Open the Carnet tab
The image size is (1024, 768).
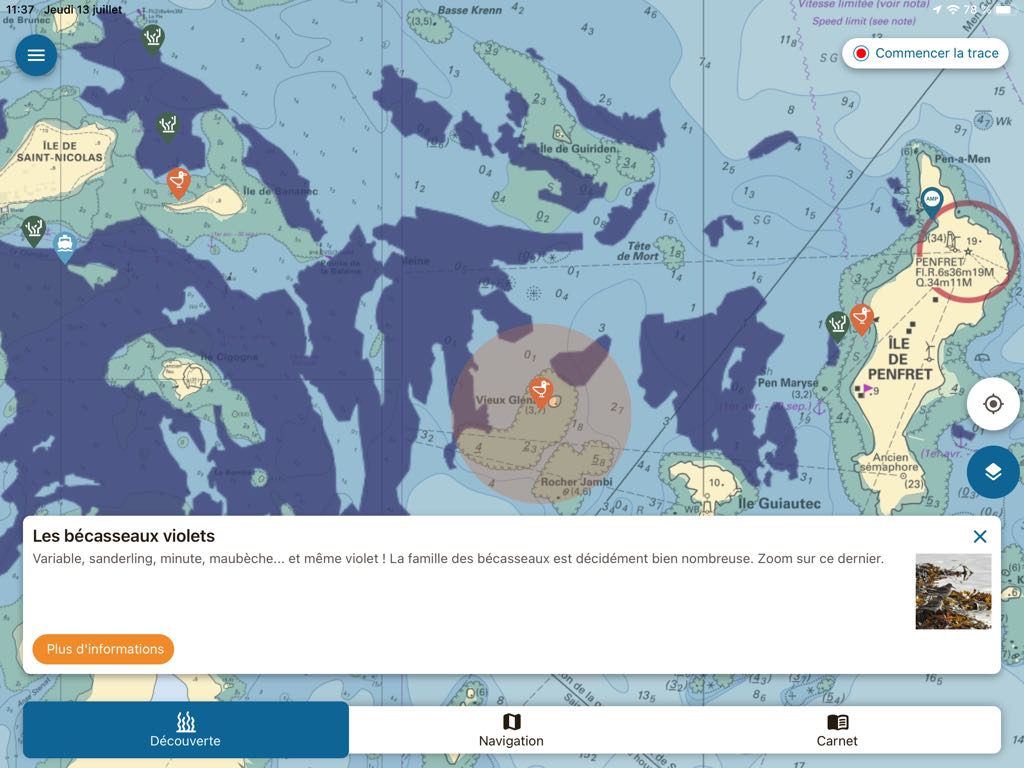pos(837,729)
